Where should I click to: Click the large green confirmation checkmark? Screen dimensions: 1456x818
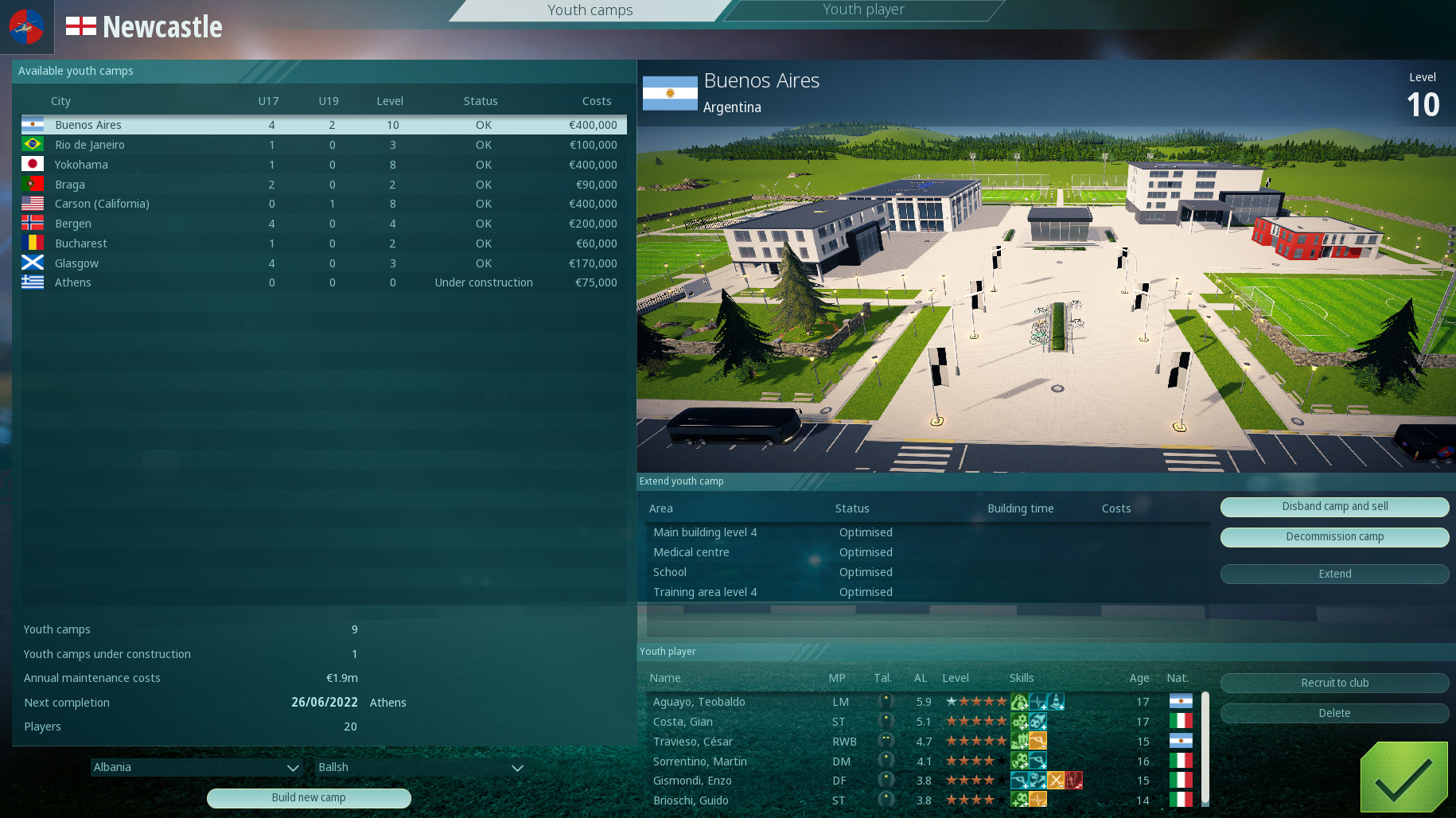(x=1405, y=777)
